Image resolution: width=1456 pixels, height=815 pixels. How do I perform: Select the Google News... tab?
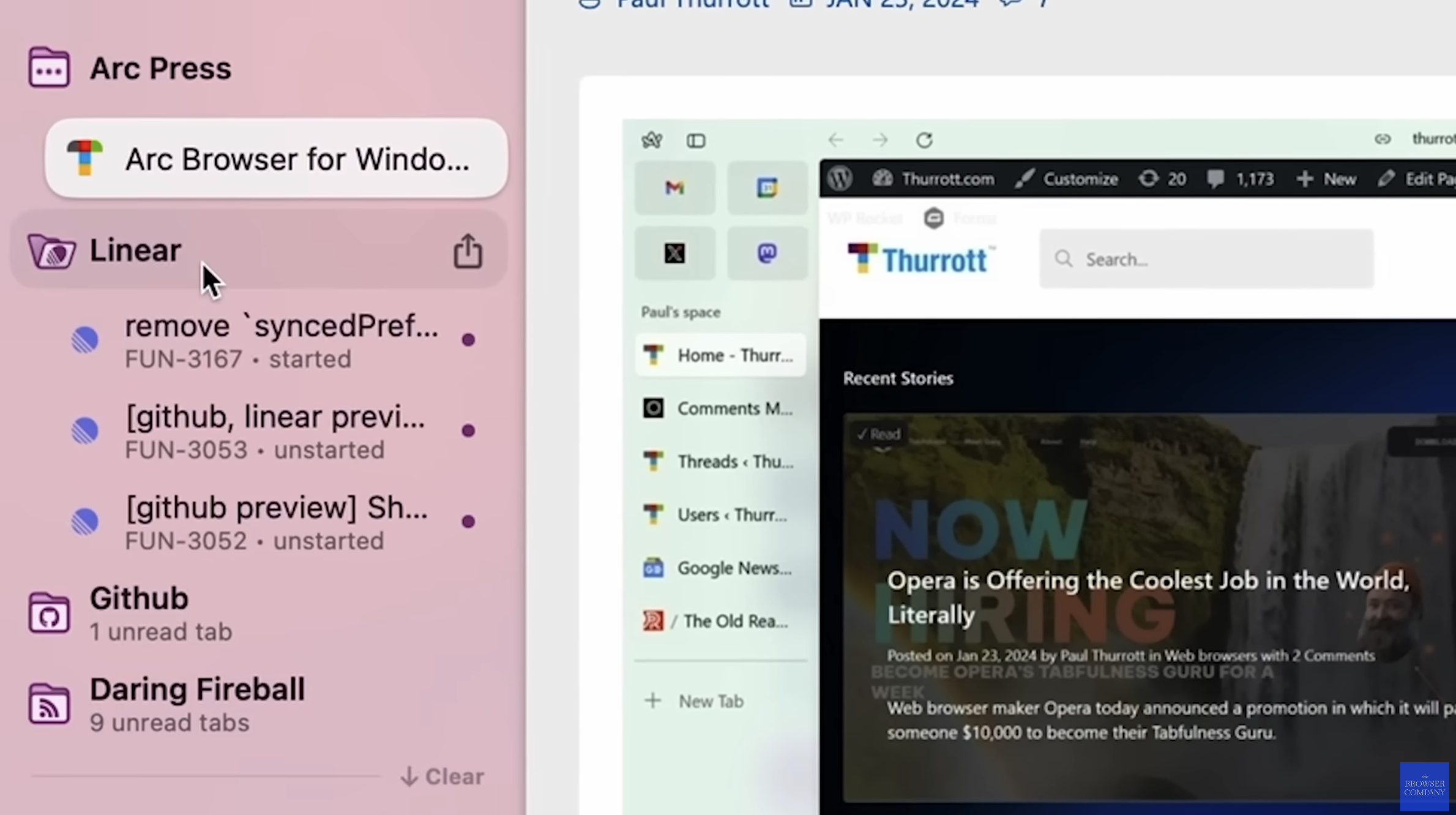(x=720, y=568)
